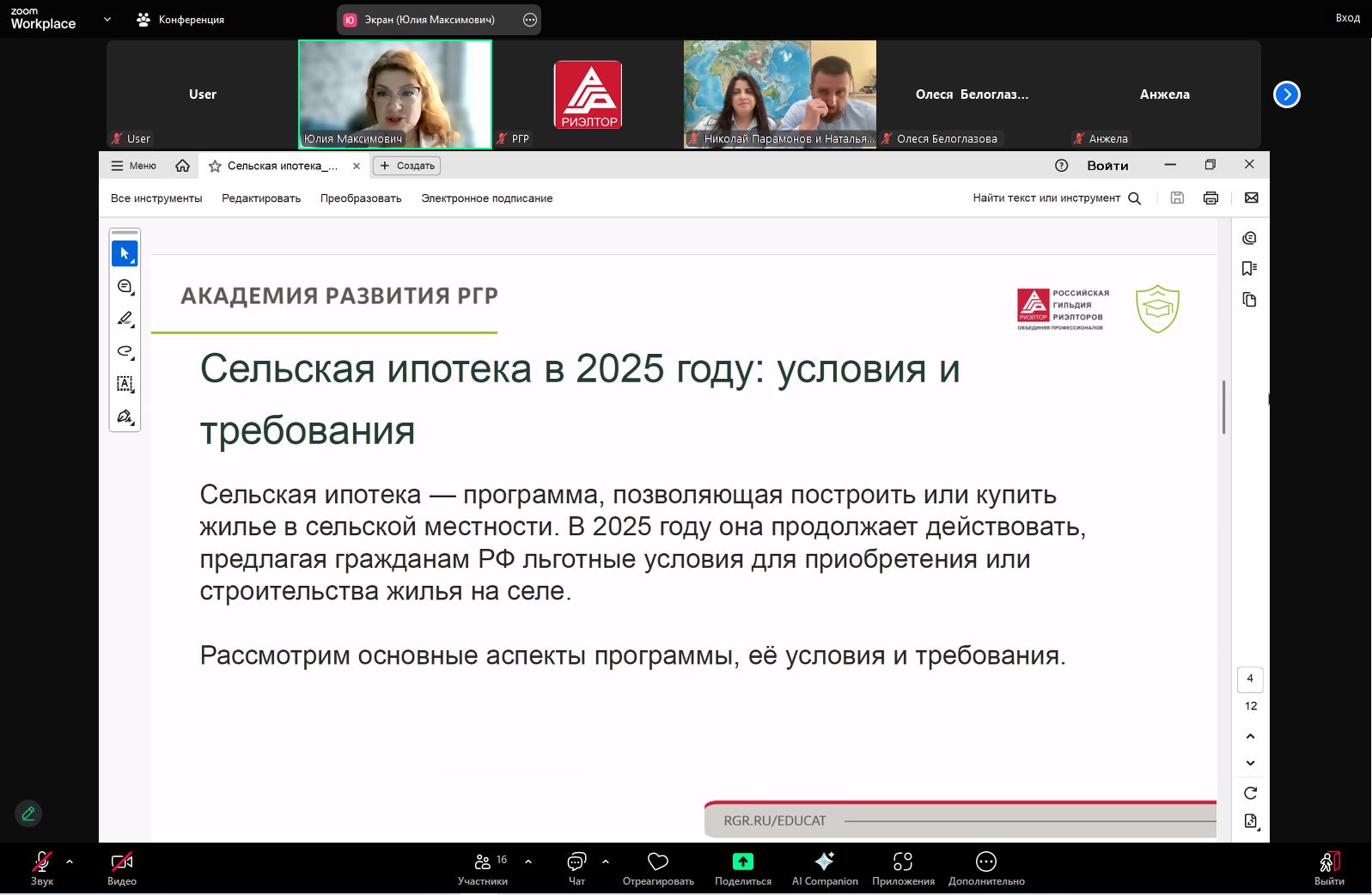Viewport: 1372px width, 895px height.
Task: Open Приложения apps
Action: click(903, 868)
